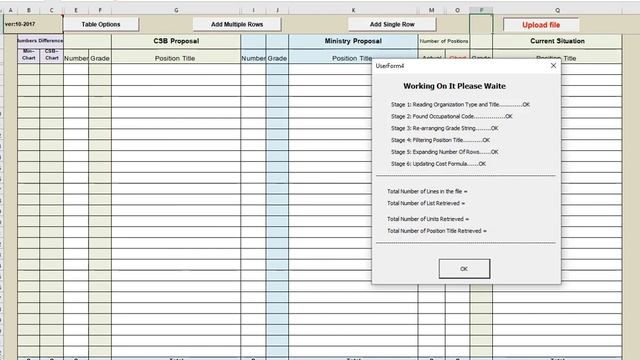640x360 pixels.
Task: Confirm the UserForm4 dialog with OK
Action: coord(464,269)
